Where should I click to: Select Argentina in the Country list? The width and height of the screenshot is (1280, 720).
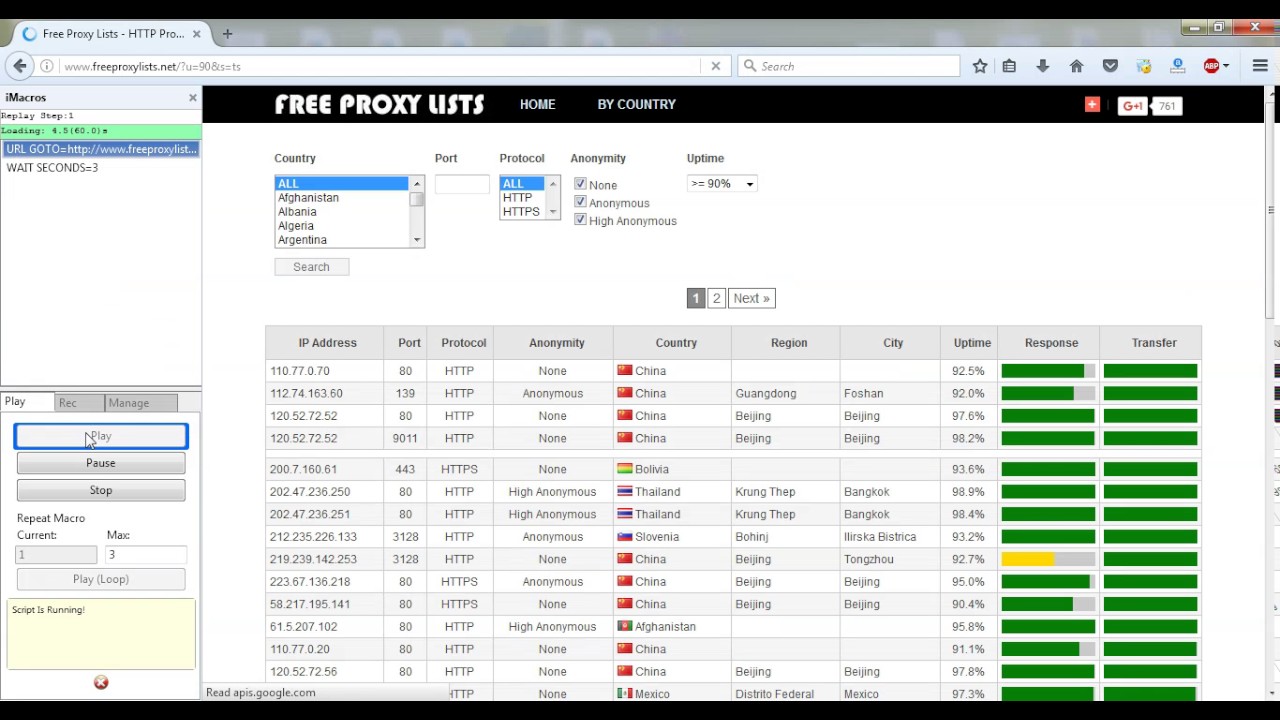click(342, 240)
